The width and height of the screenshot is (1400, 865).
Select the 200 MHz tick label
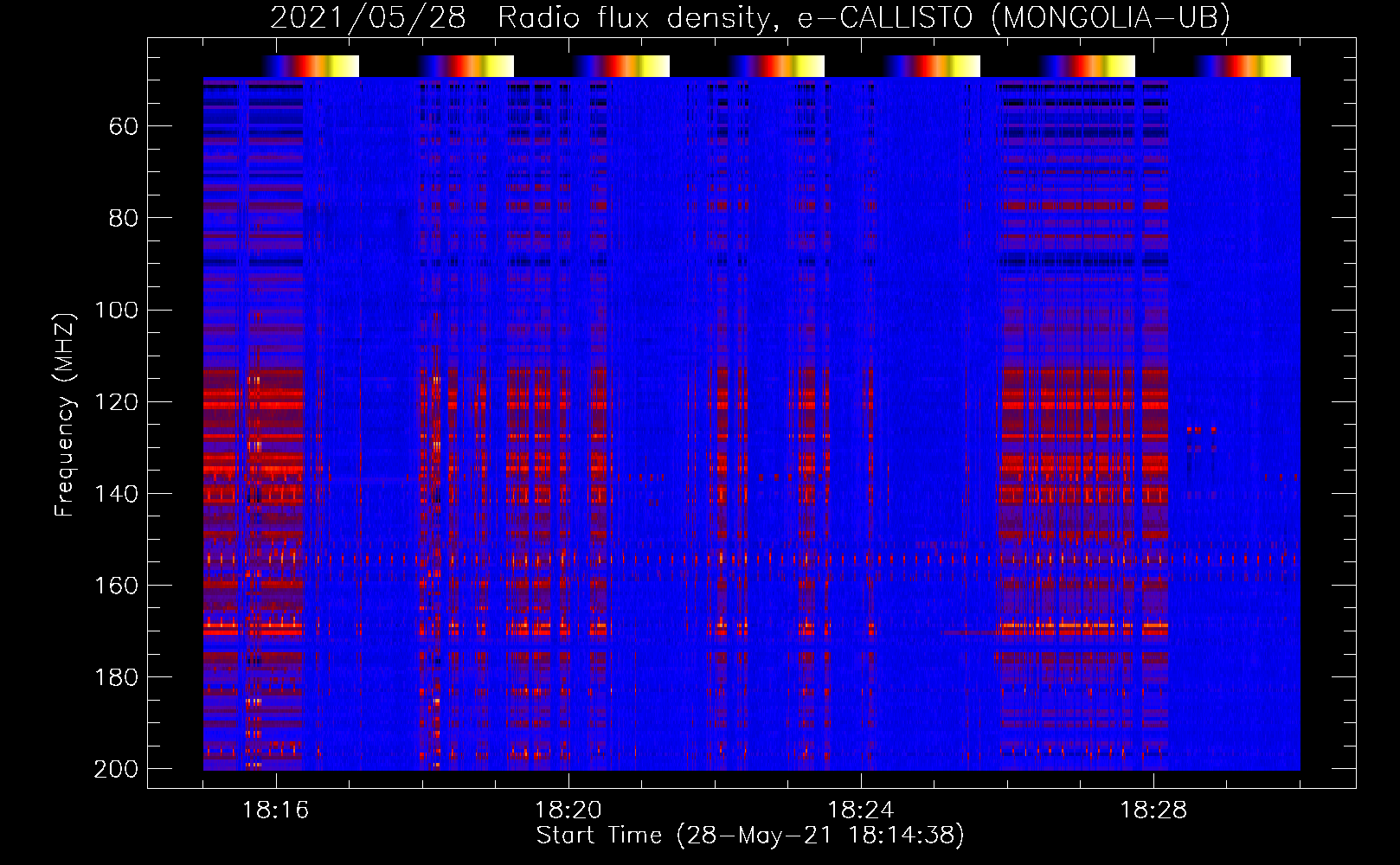click(116, 769)
